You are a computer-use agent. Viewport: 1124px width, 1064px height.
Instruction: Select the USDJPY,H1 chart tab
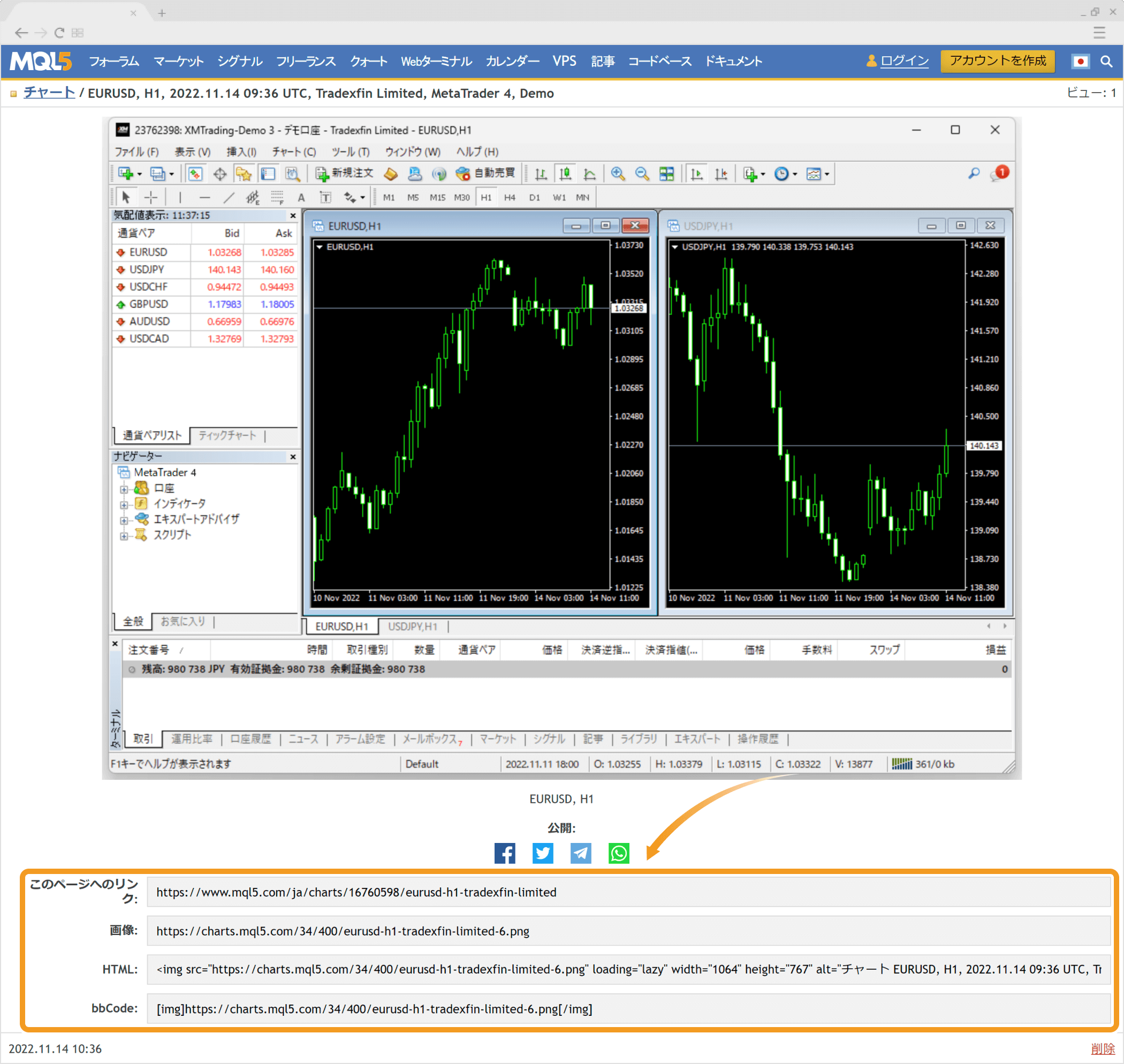click(412, 627)
